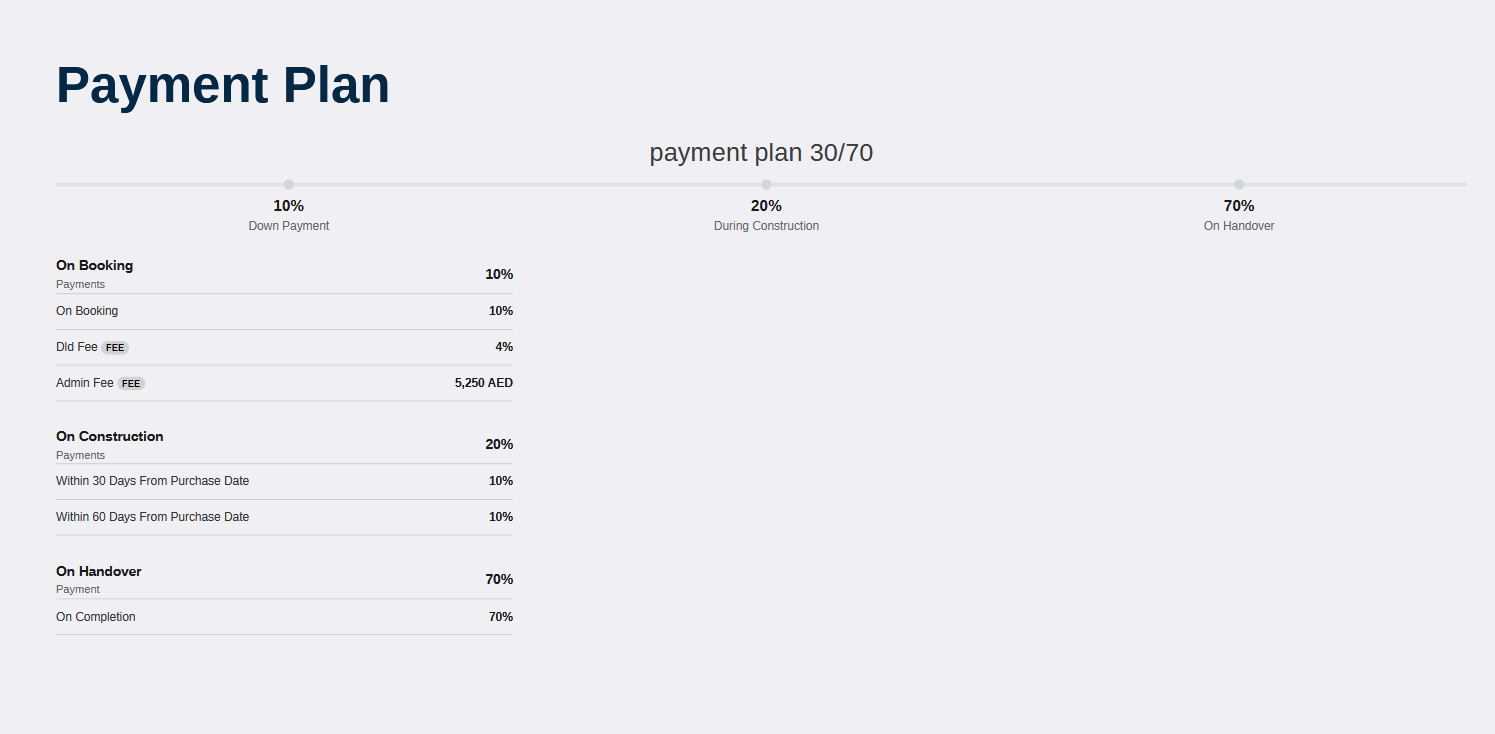Viewport: 1495px width, 734px height.
Task: Click the FEE badge beside Admin Fee
Action: coord(131,384)
